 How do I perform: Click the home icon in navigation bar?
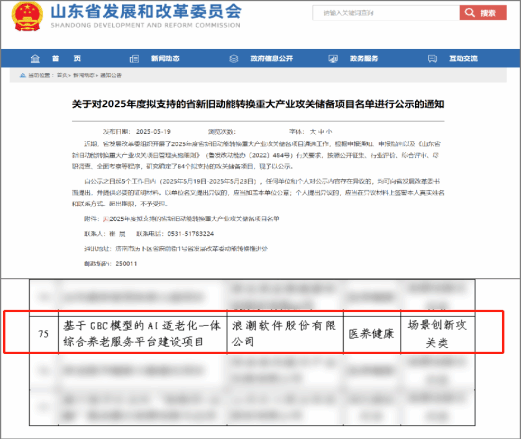[x=35, y=59]
